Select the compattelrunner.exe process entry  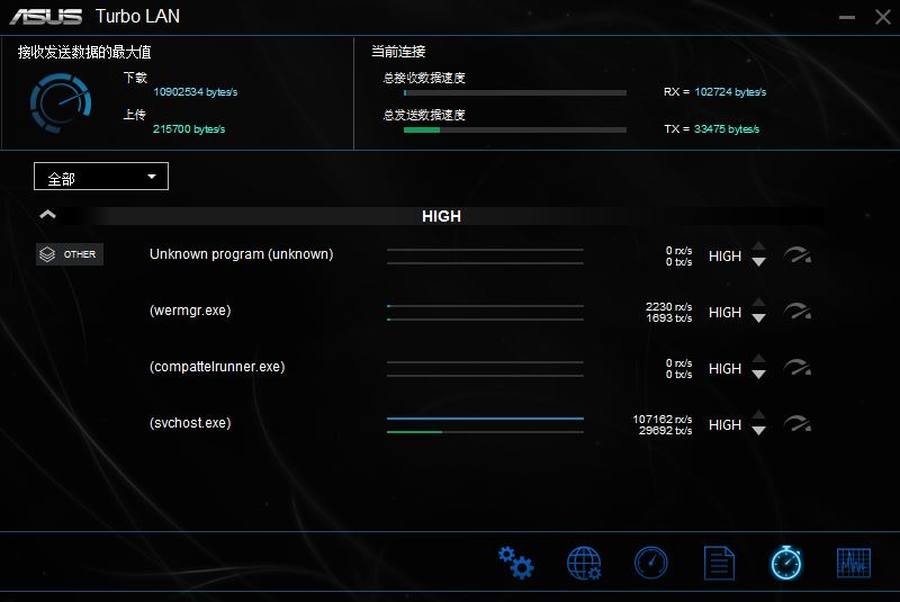(217, 367)
